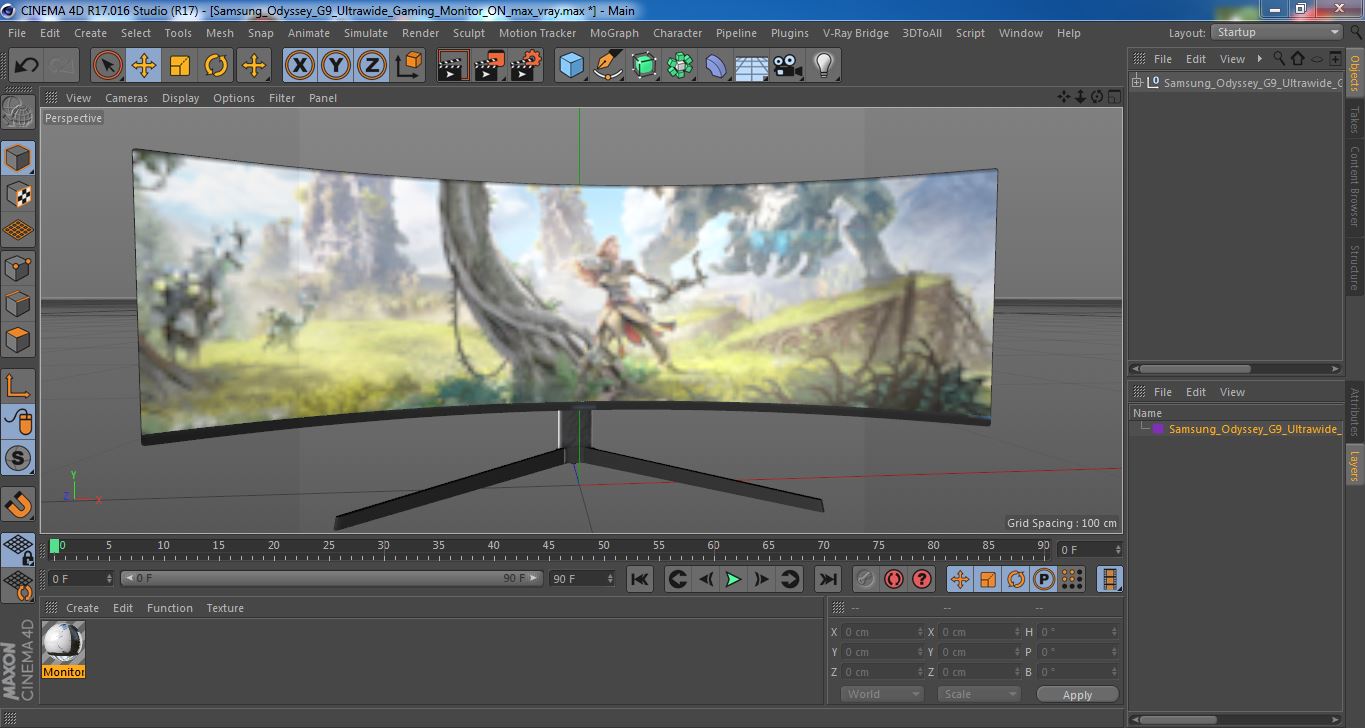Click frame 45 on timeline ruler
This screenshot has width=1365, height=728.
tap(549, 546)
